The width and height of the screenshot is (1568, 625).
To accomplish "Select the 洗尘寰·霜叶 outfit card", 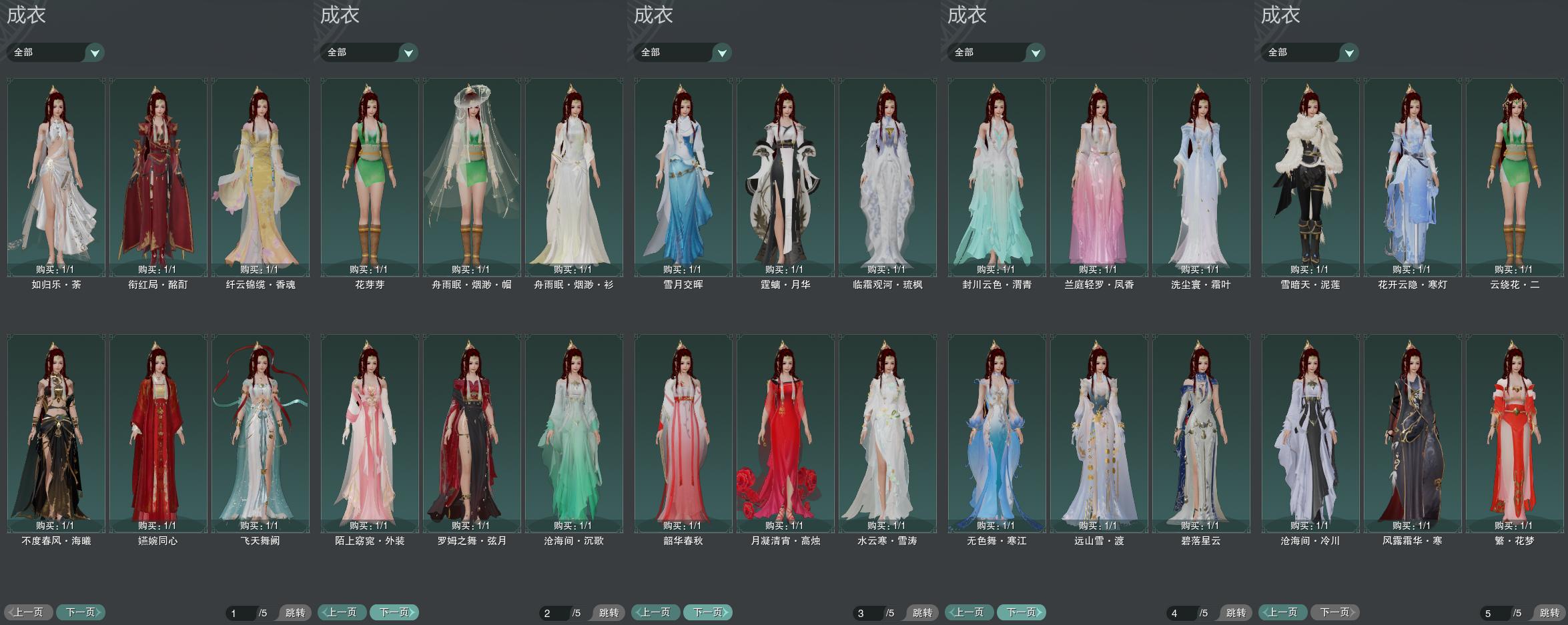I will coord(1201,177).
